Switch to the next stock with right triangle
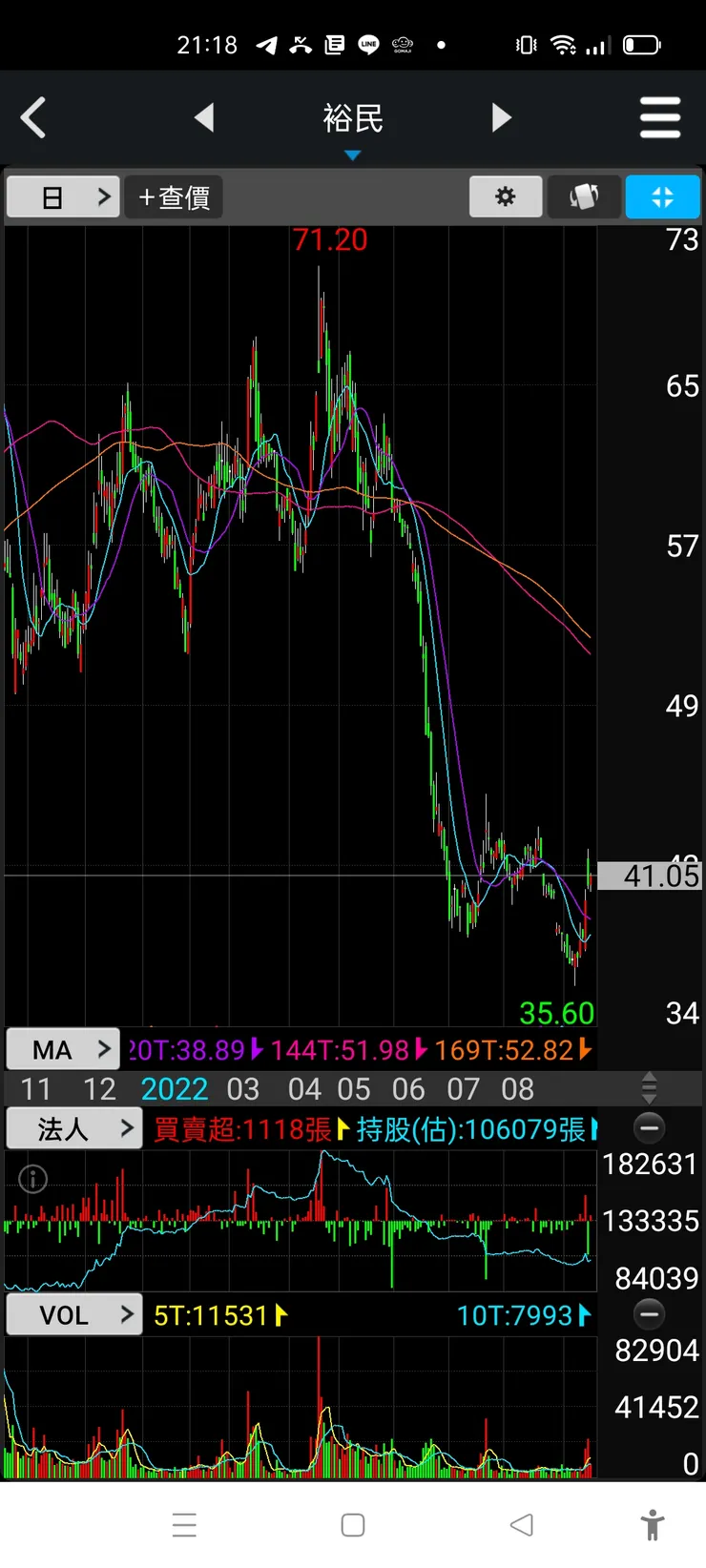Screen dimensions: 706x1568 click(x=502, y=117)
